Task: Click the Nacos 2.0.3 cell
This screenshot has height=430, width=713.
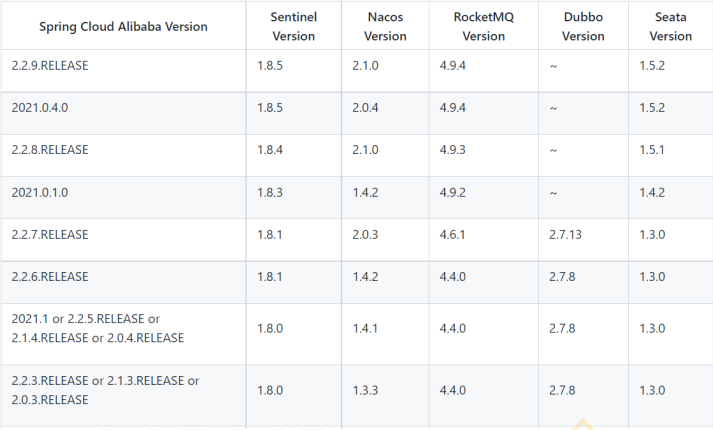Action: (365, 235)
